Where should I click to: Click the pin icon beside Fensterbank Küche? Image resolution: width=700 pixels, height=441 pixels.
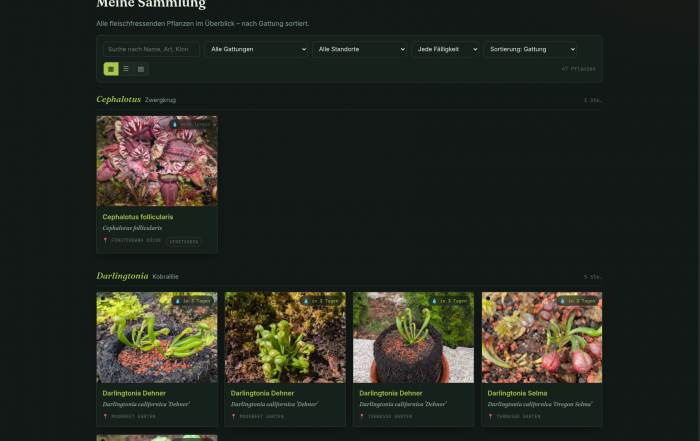(x=105, y=240)
